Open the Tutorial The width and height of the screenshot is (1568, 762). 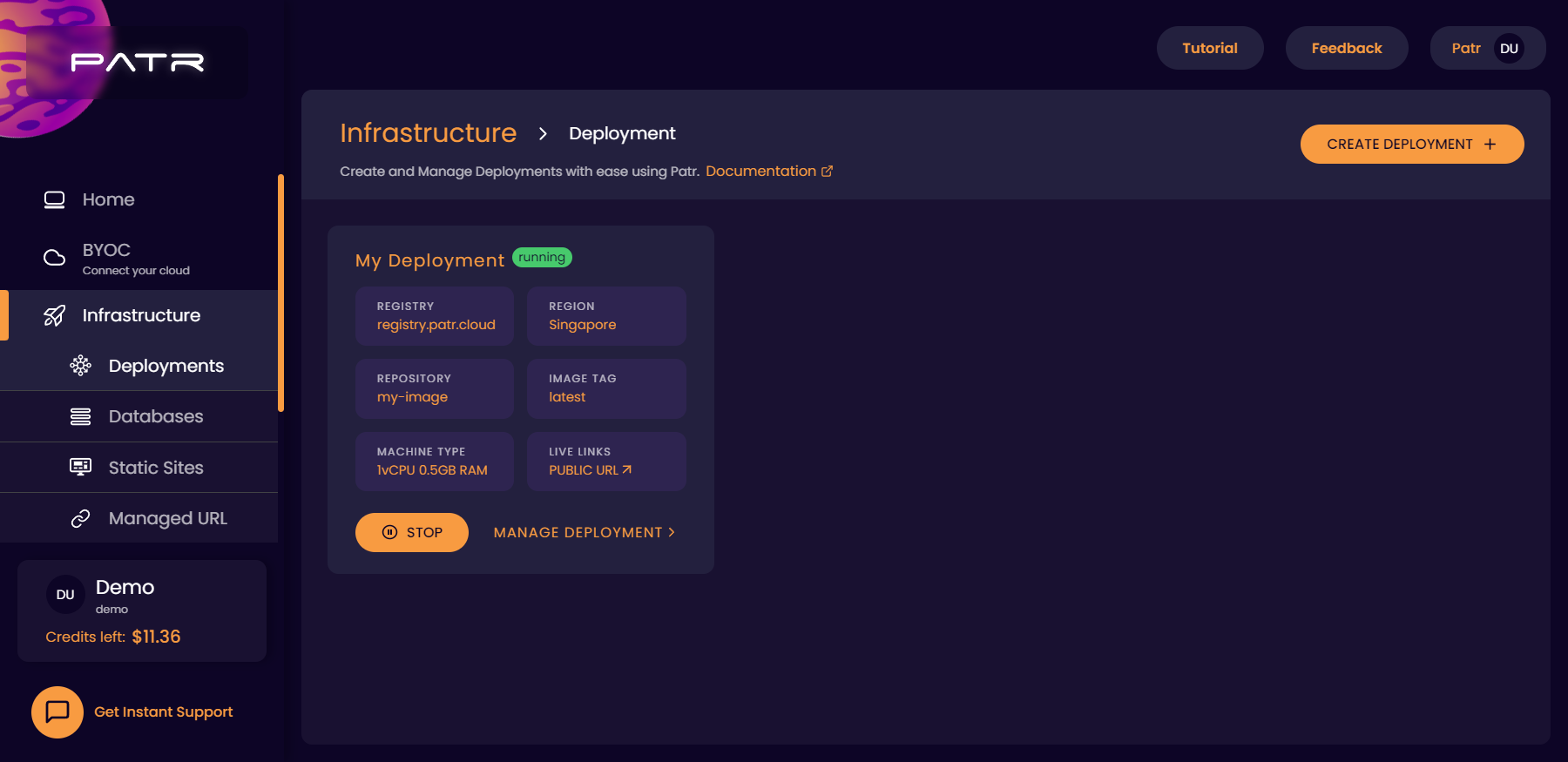click(1210, 48)
